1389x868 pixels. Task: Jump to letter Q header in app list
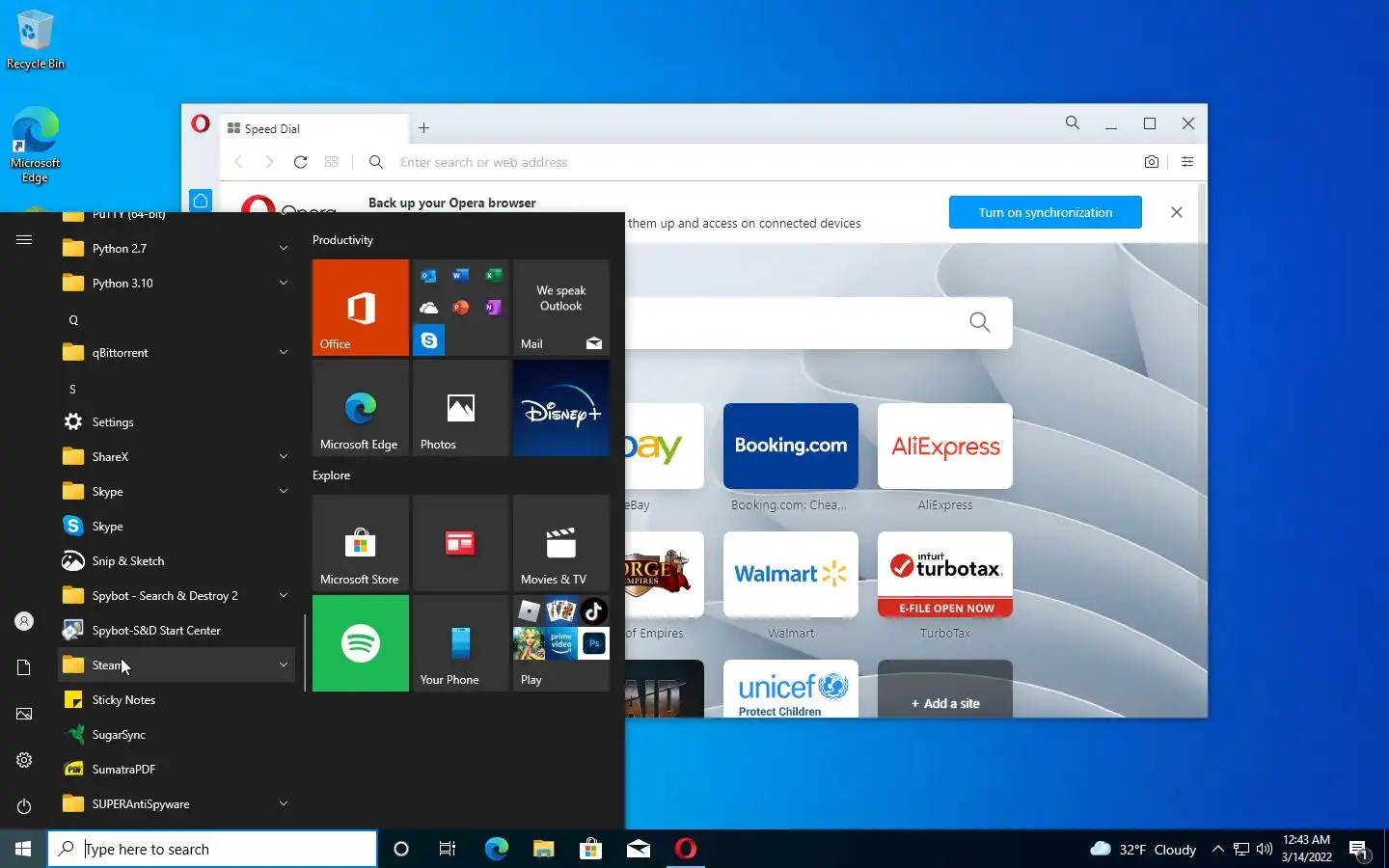click(72, 319)
